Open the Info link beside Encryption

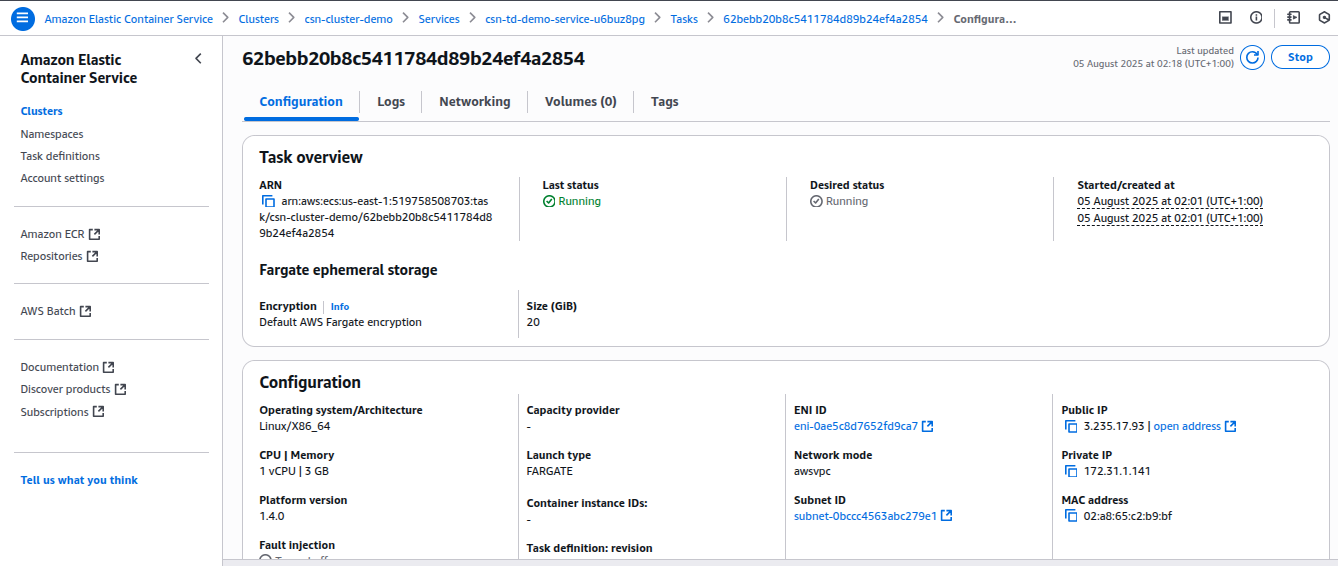(x=340, y=306)
